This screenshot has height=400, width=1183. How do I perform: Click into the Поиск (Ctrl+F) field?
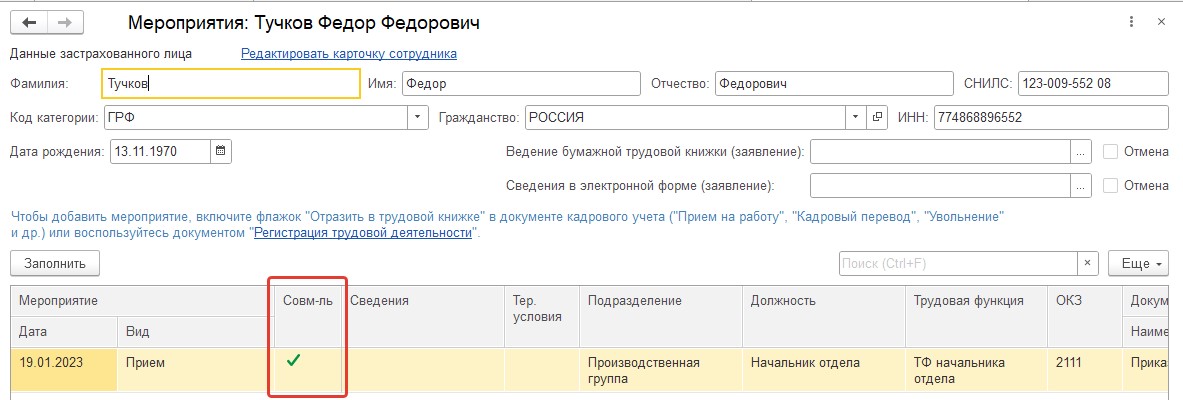click(x=957, y=263)
